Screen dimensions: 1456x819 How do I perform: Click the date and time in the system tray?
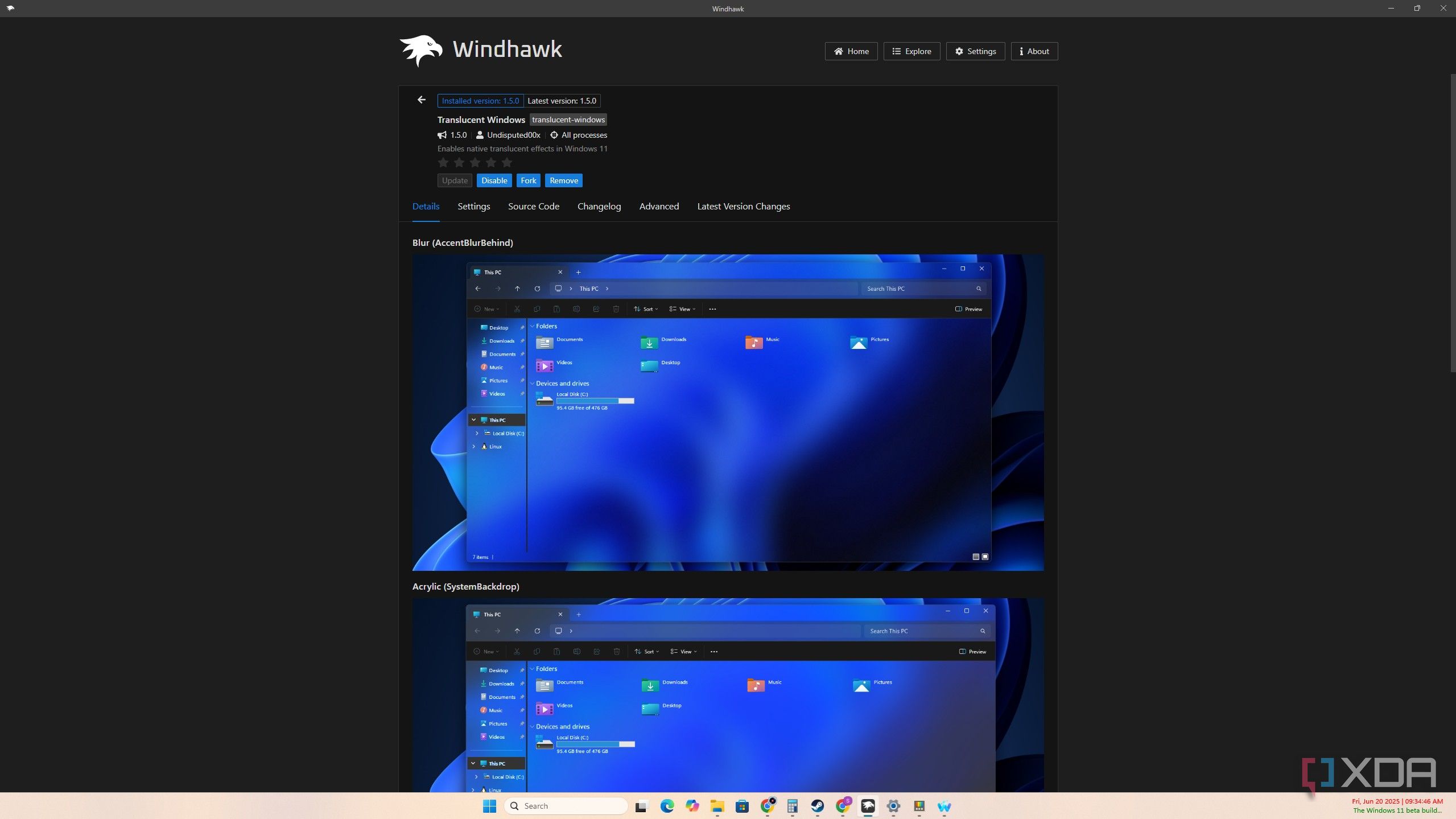[1397, 801]
